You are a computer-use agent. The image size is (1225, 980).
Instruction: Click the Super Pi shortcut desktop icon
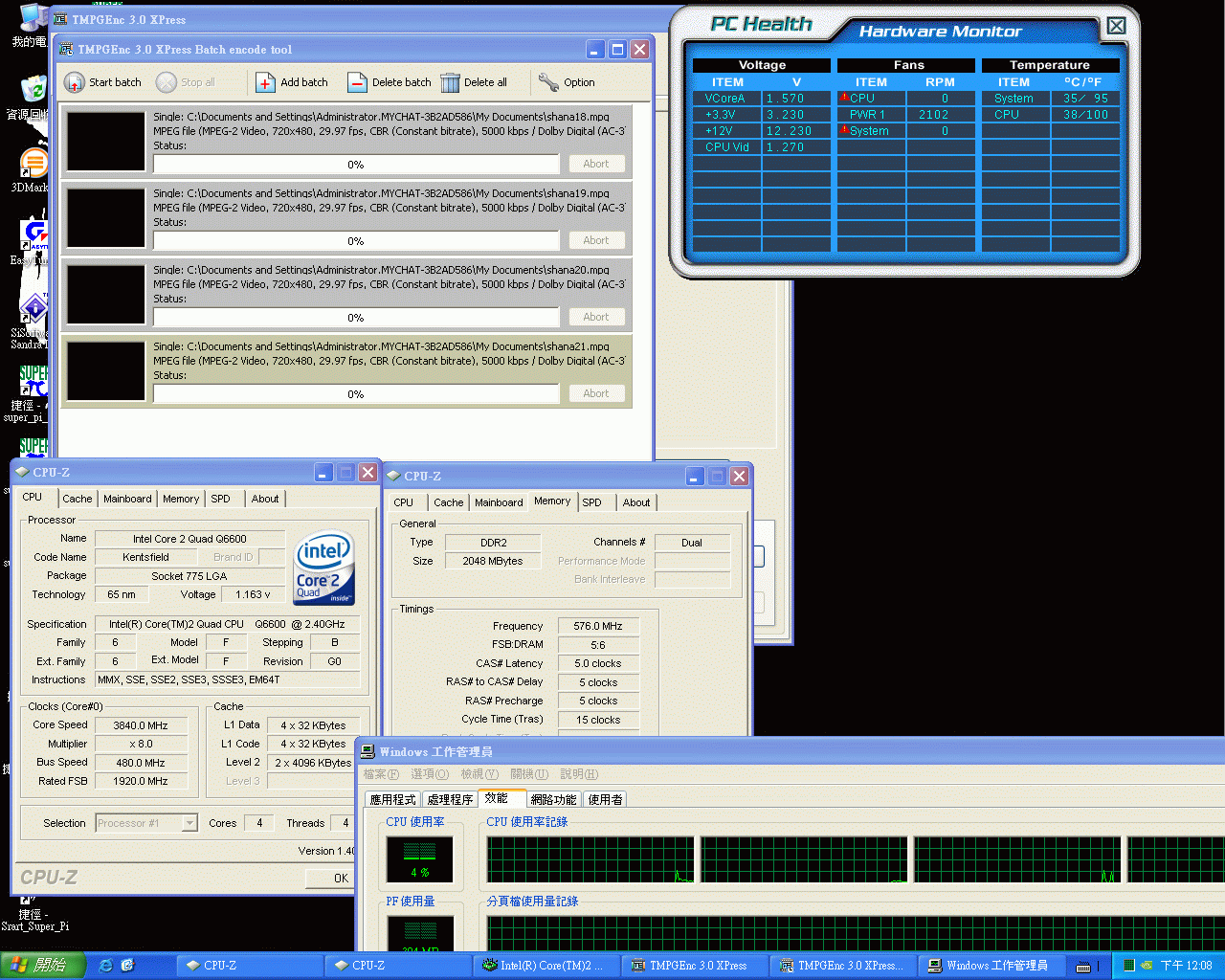[x=33, y=381]
